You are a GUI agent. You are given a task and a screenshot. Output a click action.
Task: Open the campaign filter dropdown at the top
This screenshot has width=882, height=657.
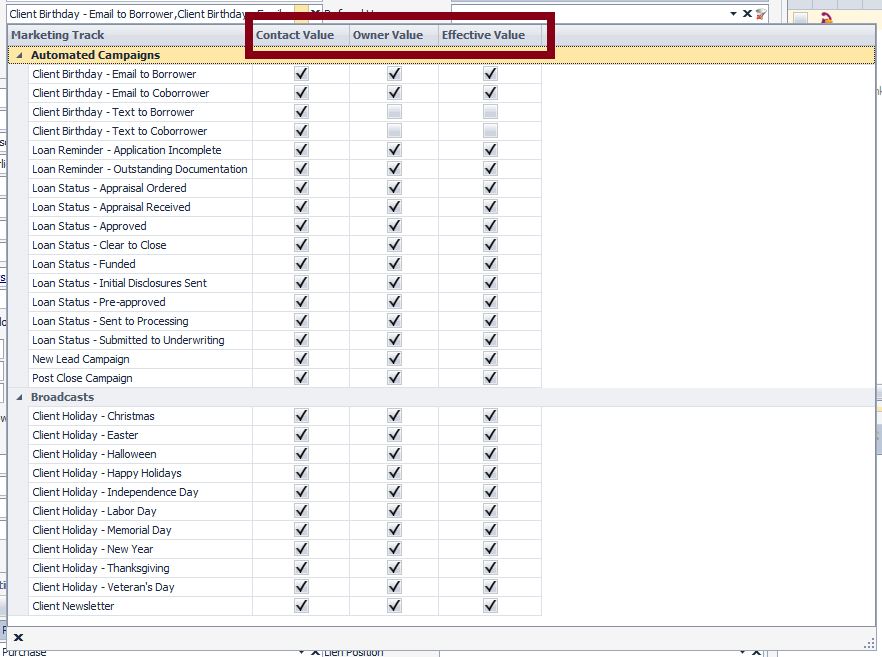pyautogui.click(x=732, y=13)
